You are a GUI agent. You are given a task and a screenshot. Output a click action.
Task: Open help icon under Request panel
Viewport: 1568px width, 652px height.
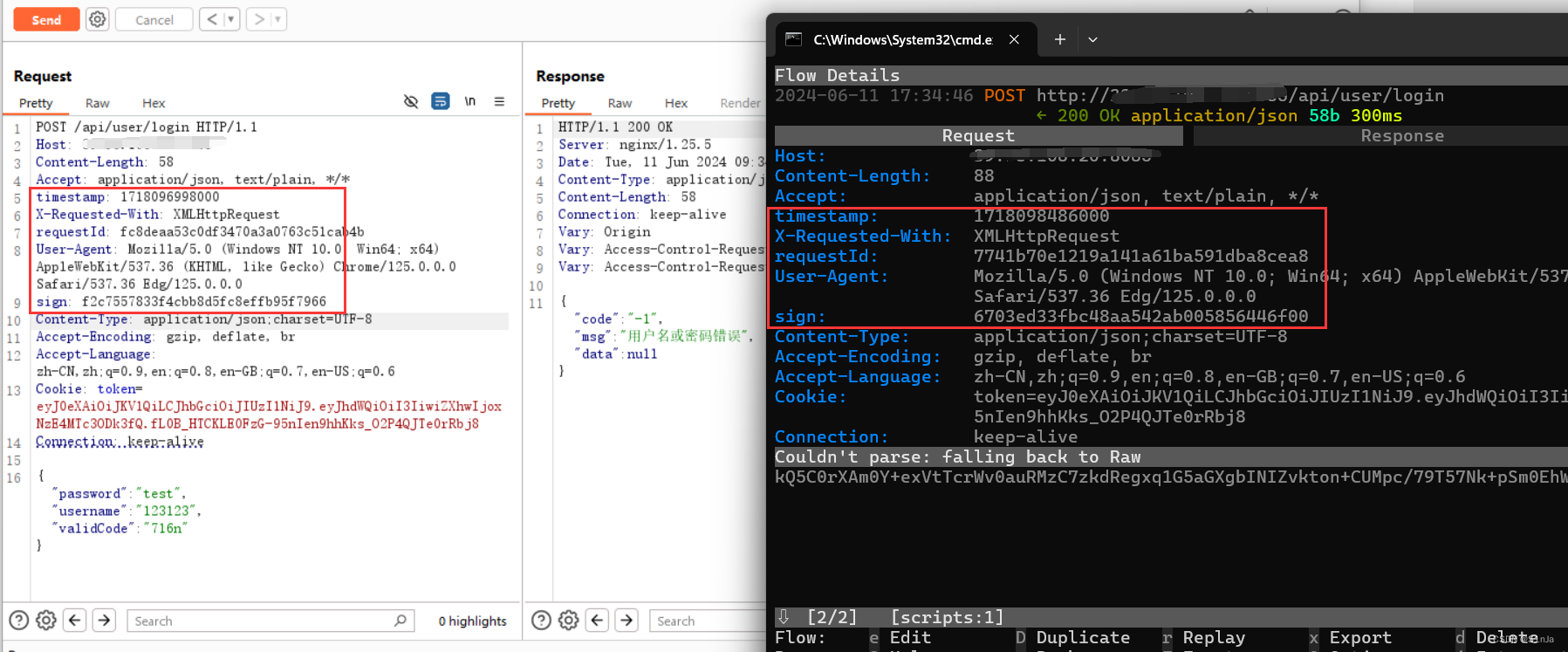(x=18, y=621)
